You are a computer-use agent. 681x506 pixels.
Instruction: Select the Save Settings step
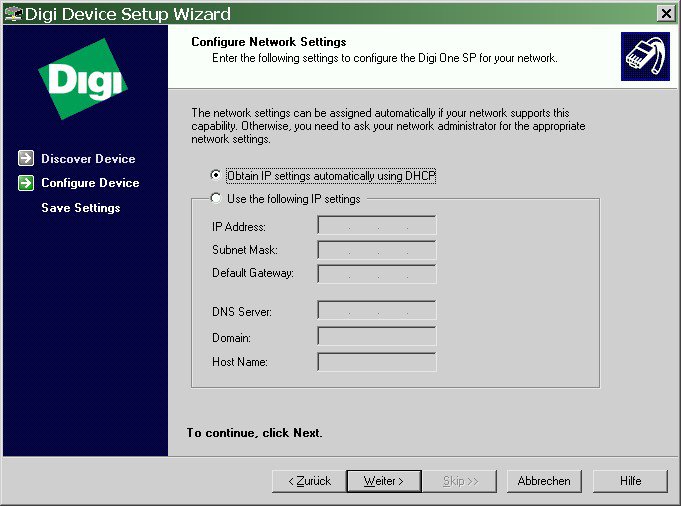click(80, 208)
